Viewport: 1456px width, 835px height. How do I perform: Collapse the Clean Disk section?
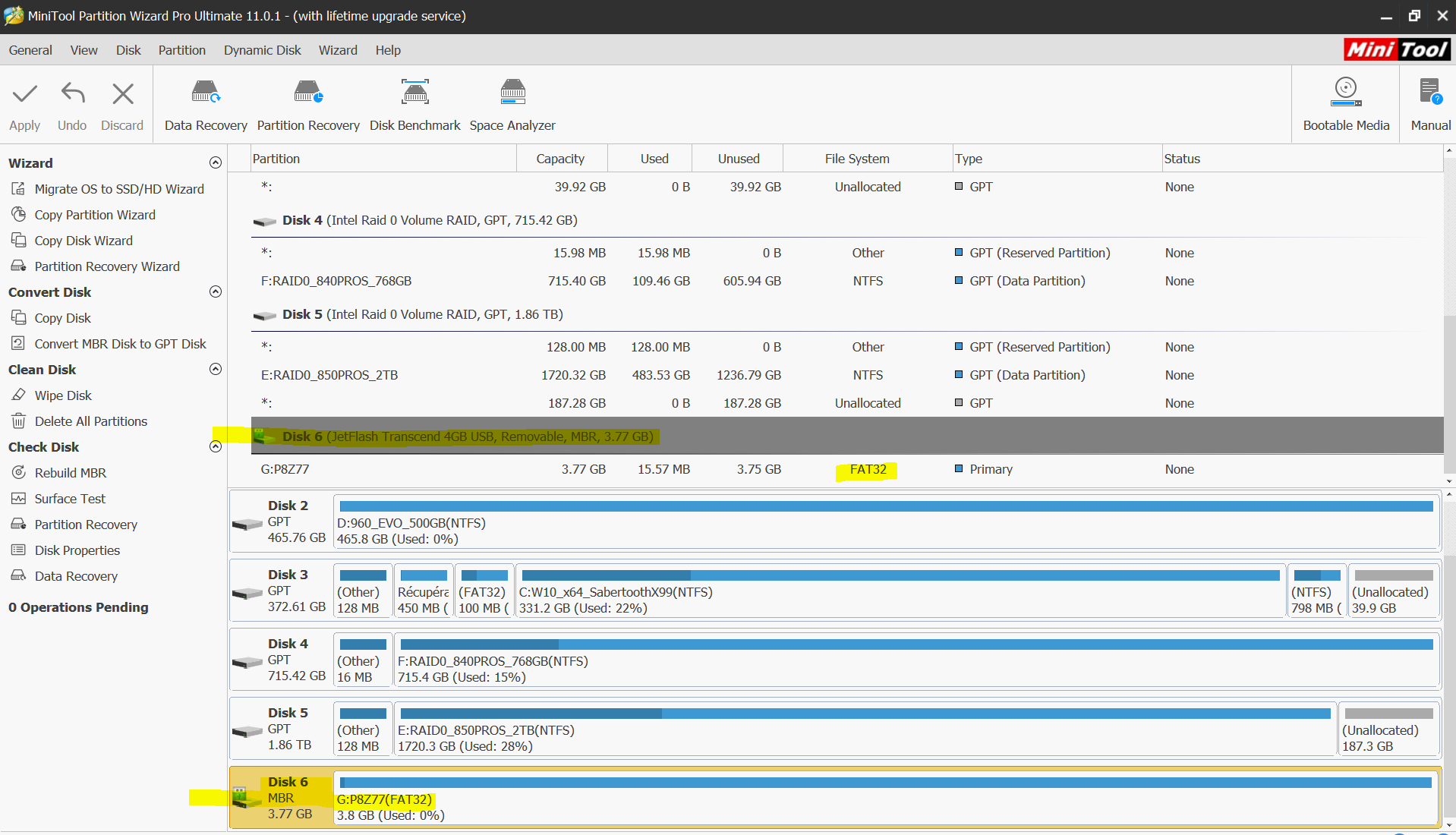point(216,369)
